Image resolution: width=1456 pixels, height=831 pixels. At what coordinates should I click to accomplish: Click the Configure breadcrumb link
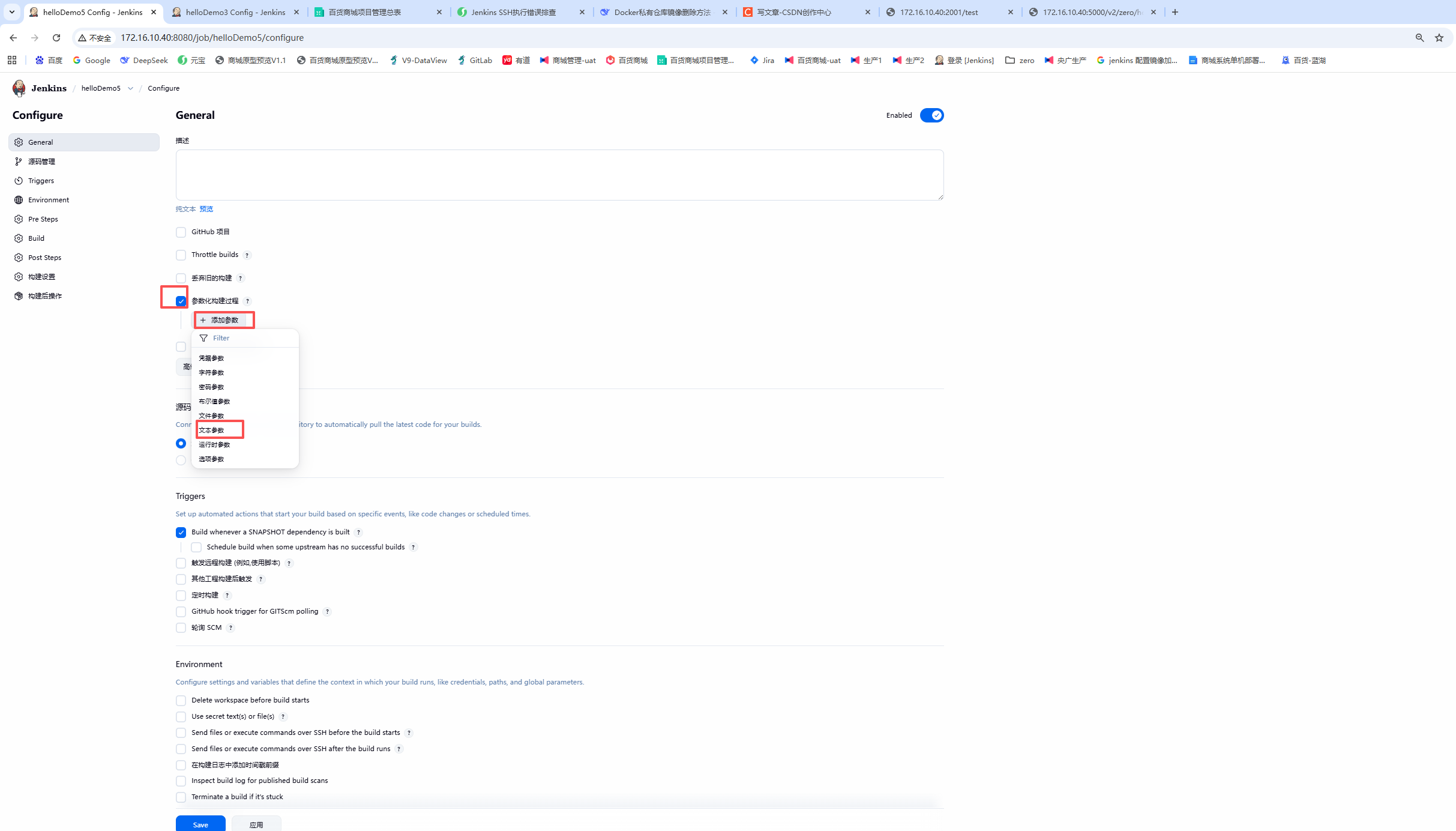[163, 88]
